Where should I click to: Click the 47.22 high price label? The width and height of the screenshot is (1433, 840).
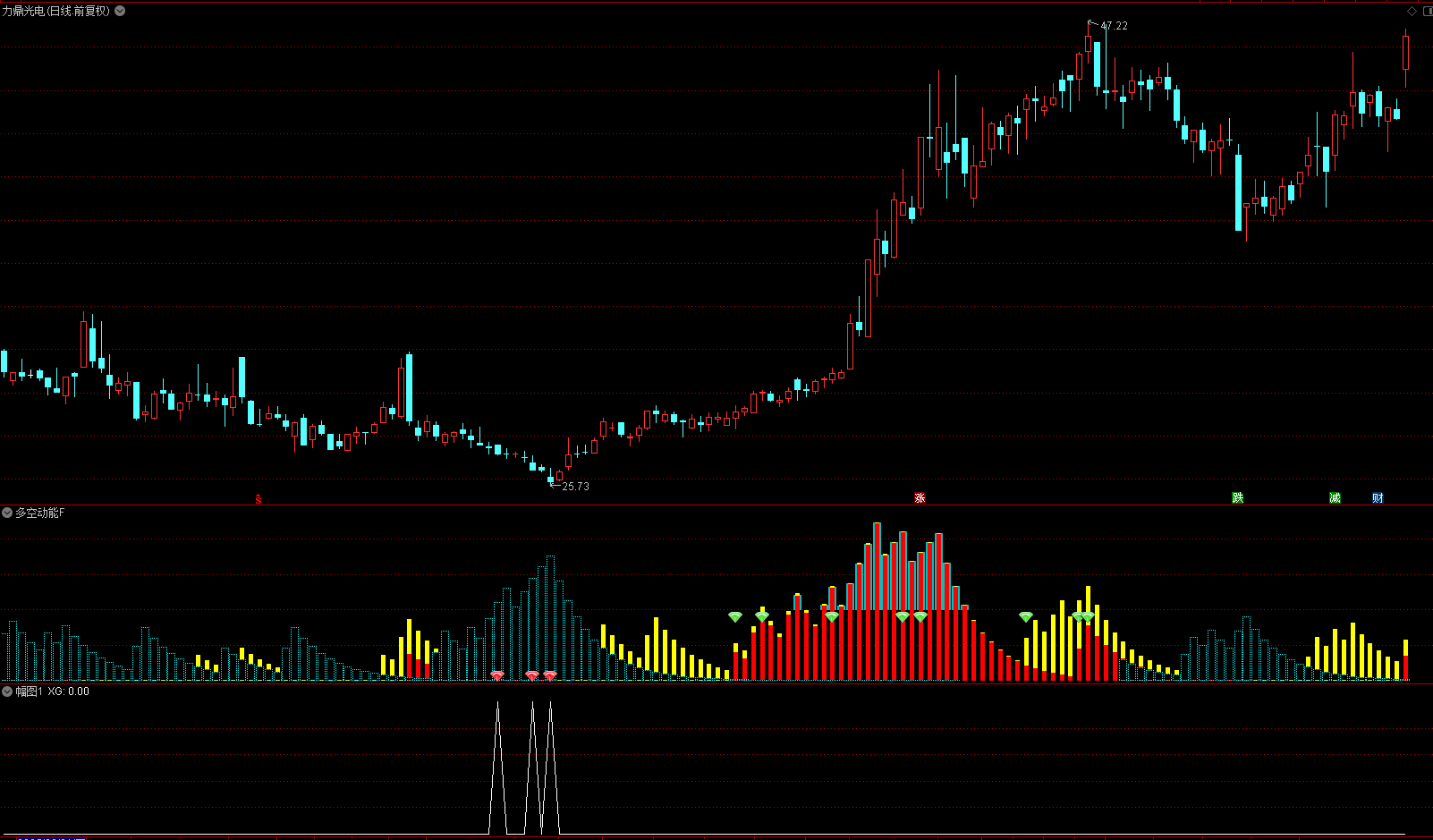[1114, 26]
